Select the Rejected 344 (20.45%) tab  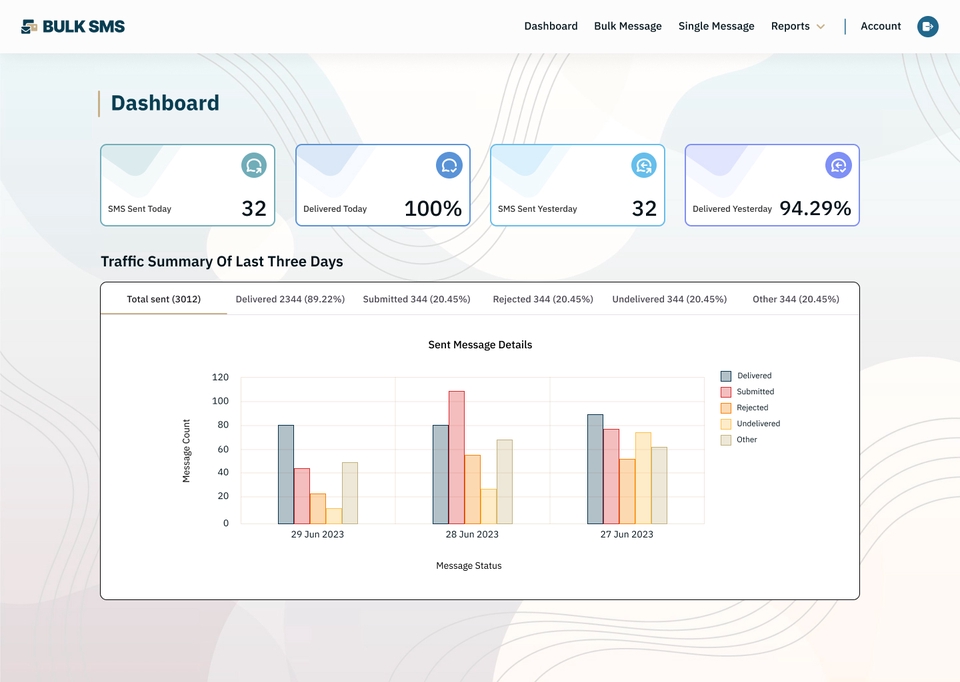coord(543,299)
